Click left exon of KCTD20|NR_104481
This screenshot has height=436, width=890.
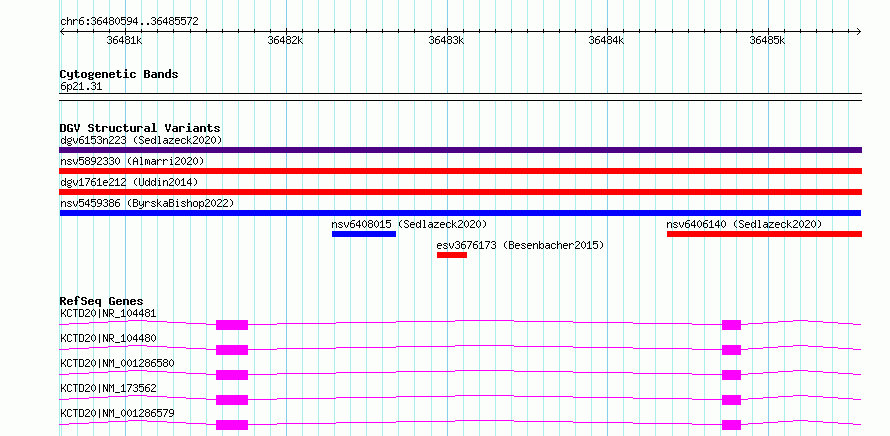tap(232, 325)
